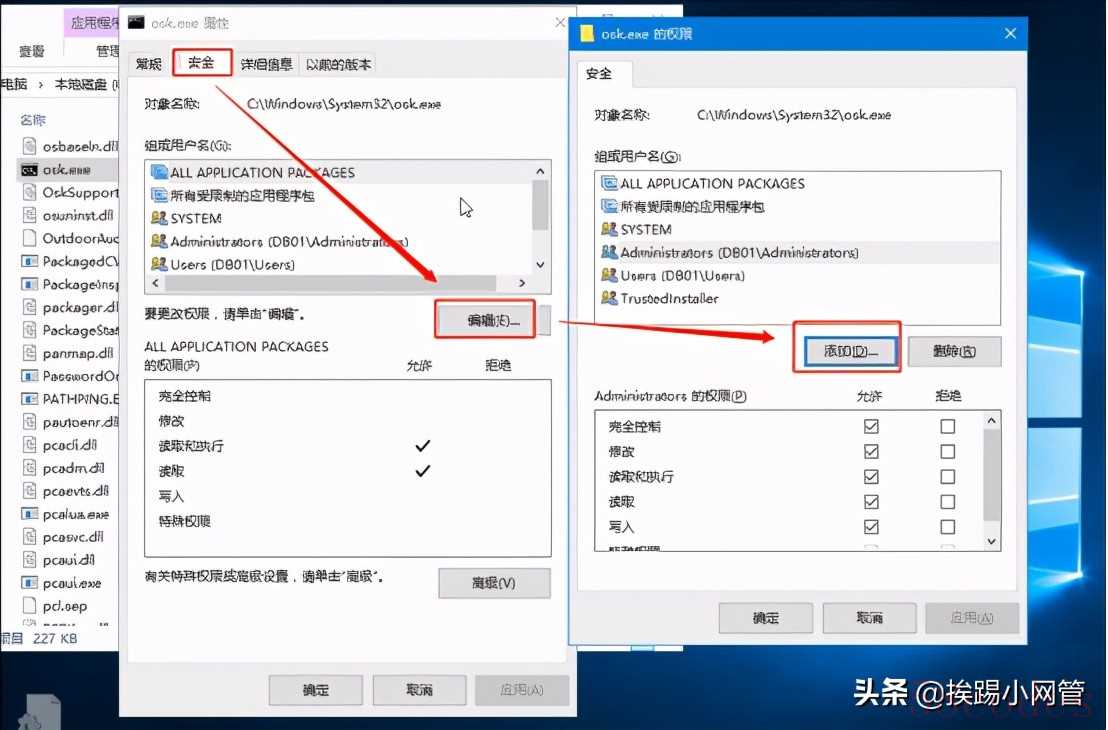Toggle Allow checkbox for Write permission
This screenshot has height=730, width=1108.
(871, 526)
